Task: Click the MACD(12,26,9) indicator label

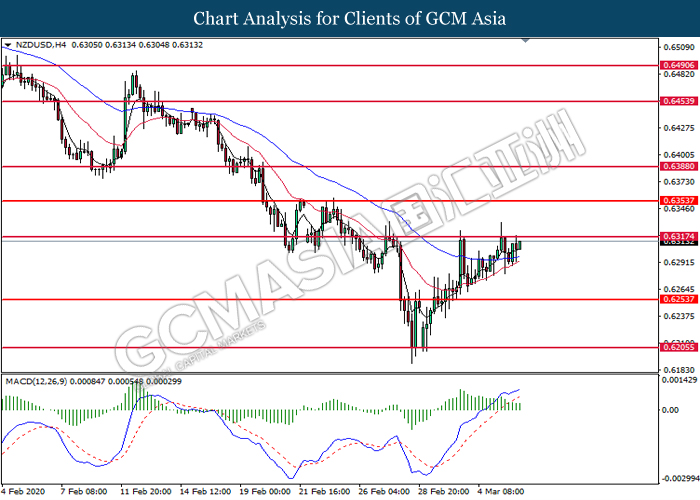Action: [x=37, y=381]
